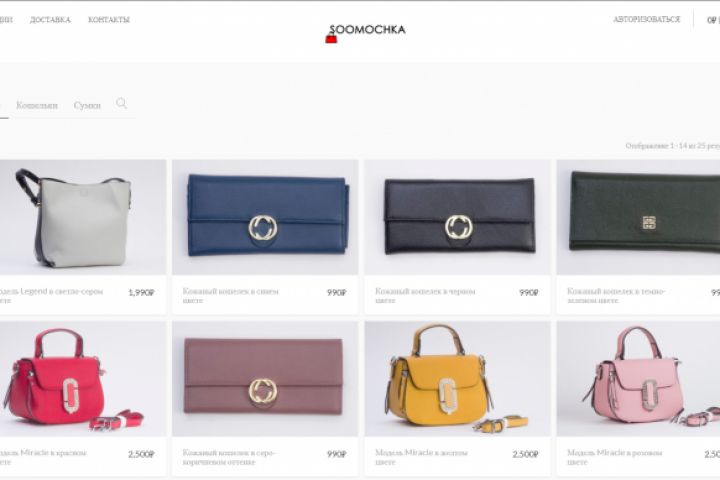Open the grey-brown wallet thumbnail

pos(265,378)
